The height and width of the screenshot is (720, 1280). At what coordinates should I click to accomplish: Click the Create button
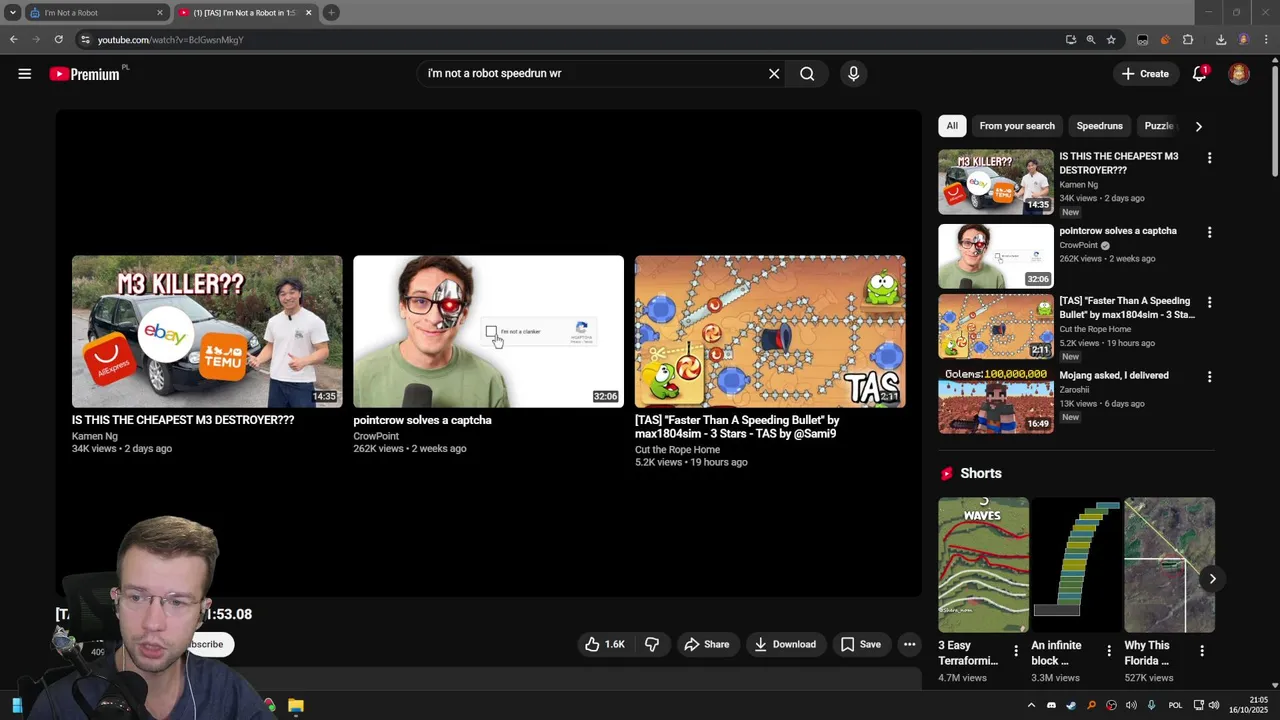[1145, 74]
